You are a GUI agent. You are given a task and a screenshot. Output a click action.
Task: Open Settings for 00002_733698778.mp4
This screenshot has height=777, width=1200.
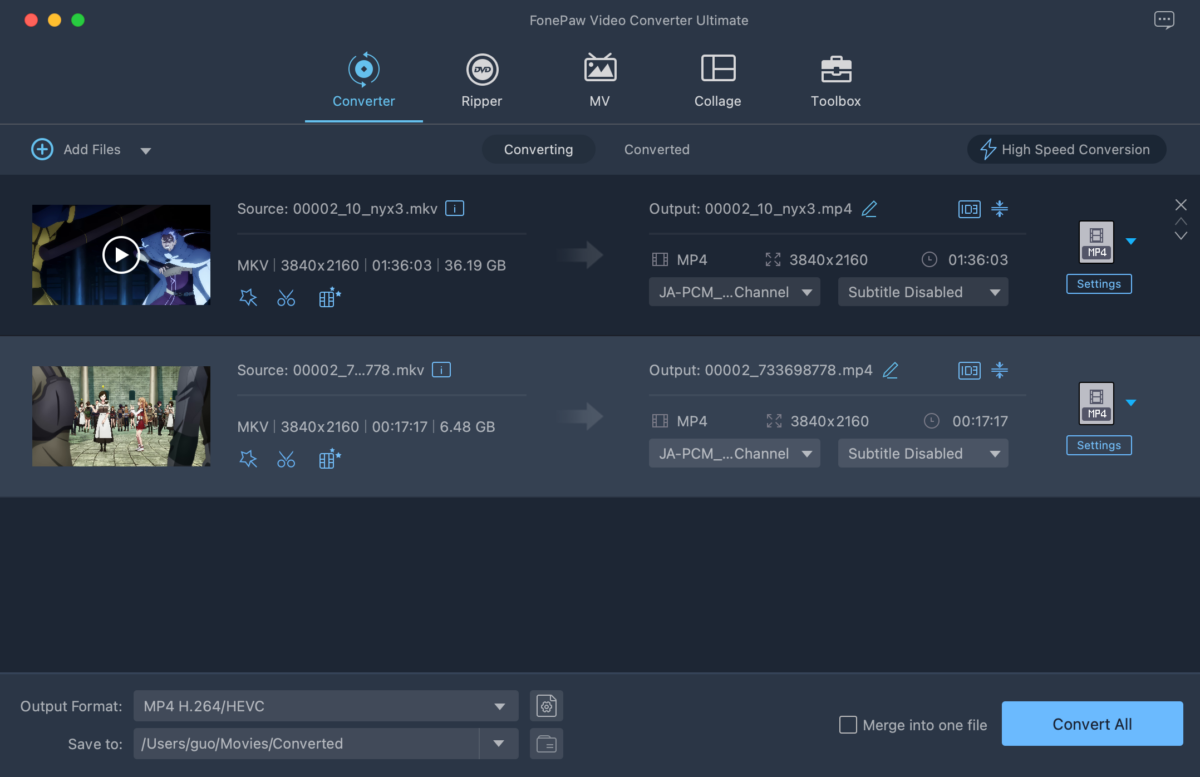1099,445
